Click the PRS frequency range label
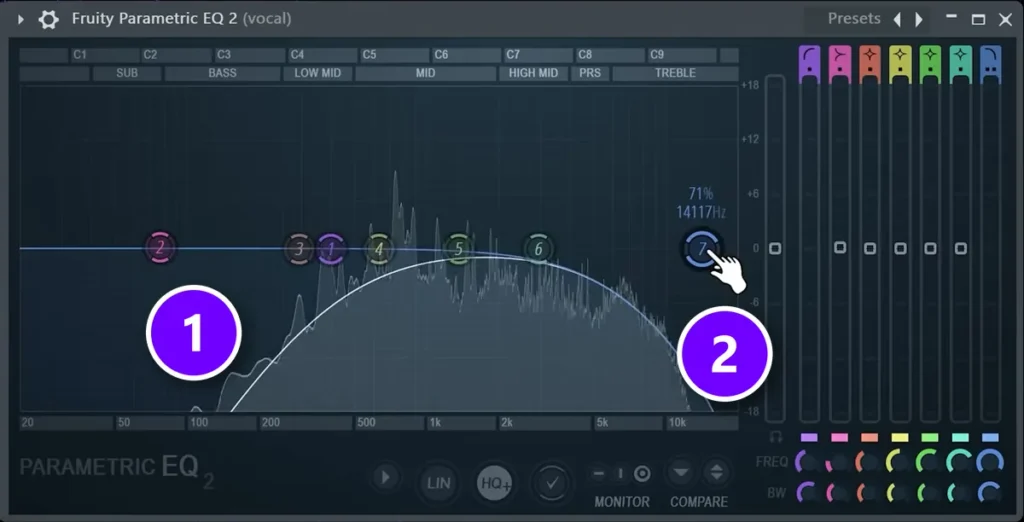This screenshot has height=522, width=1024. click(x=590, y=73)
